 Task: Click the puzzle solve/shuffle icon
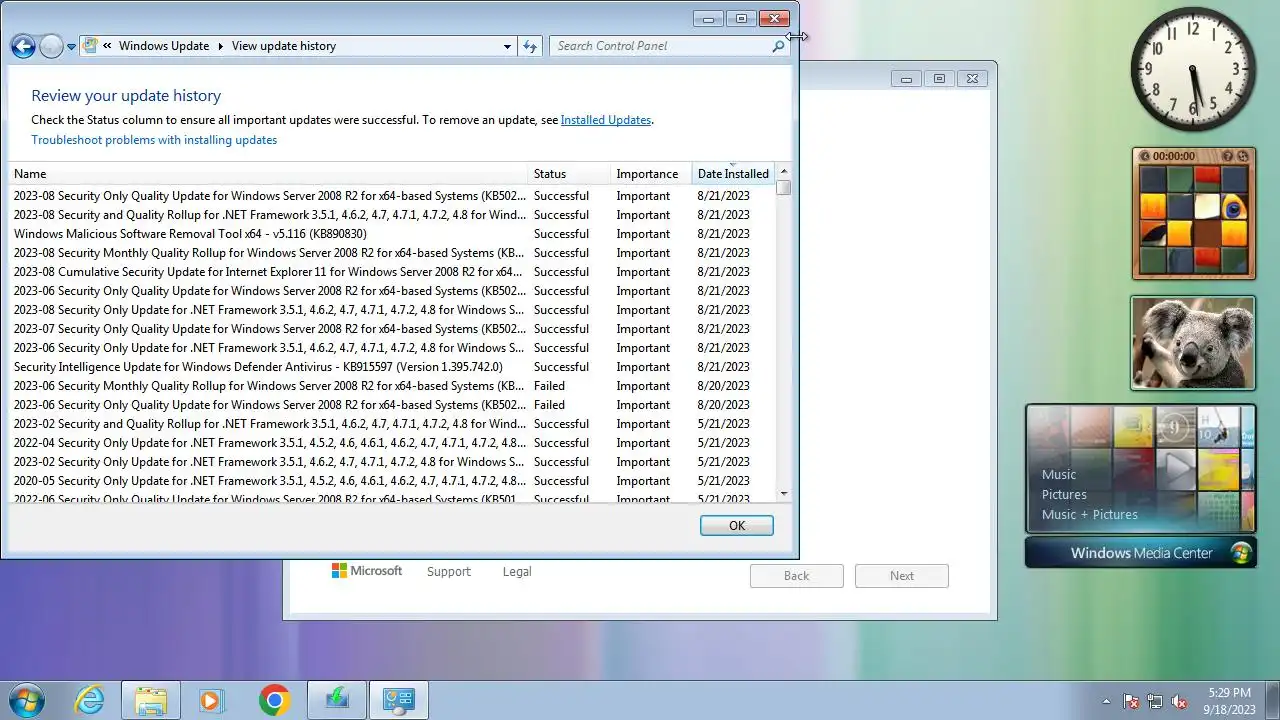click(x=1243, y=156)
